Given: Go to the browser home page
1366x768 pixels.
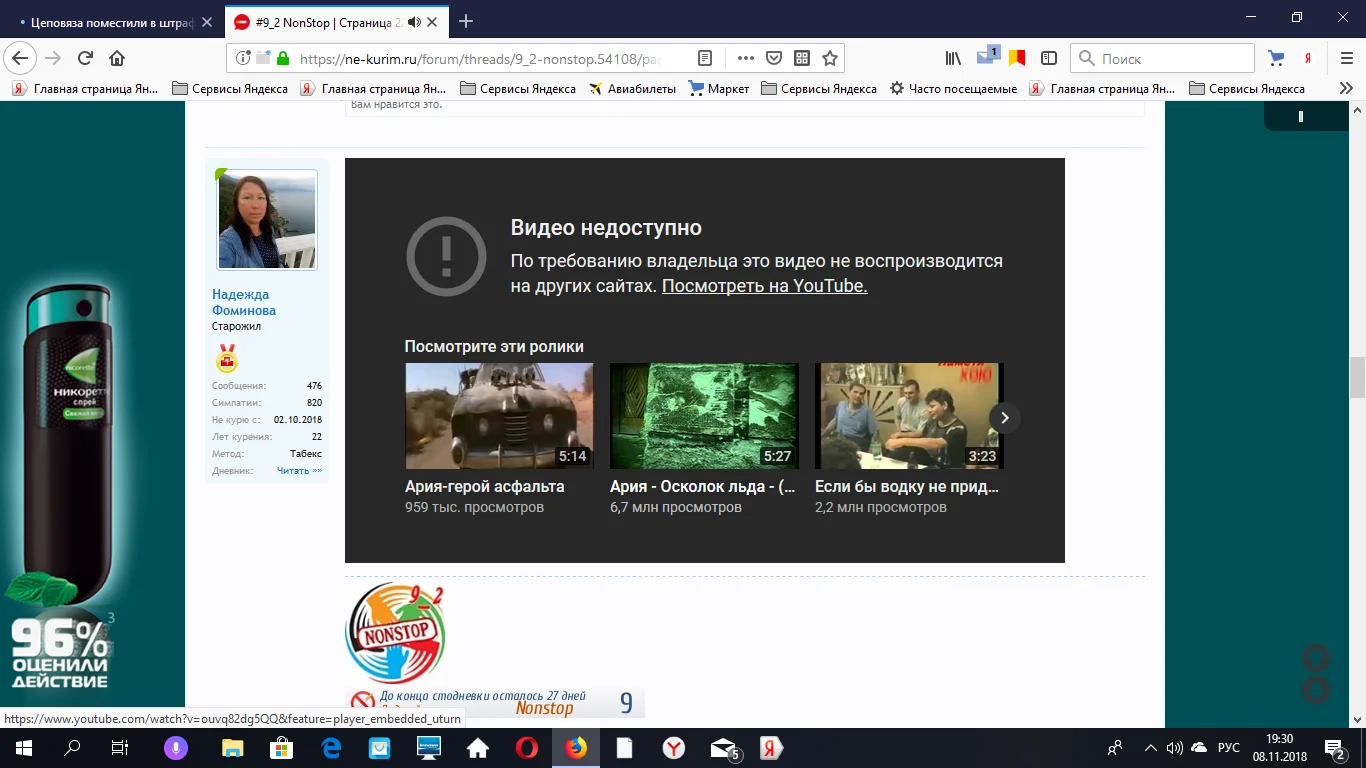Looking at the screenshot, I should [x=117, y=58].
